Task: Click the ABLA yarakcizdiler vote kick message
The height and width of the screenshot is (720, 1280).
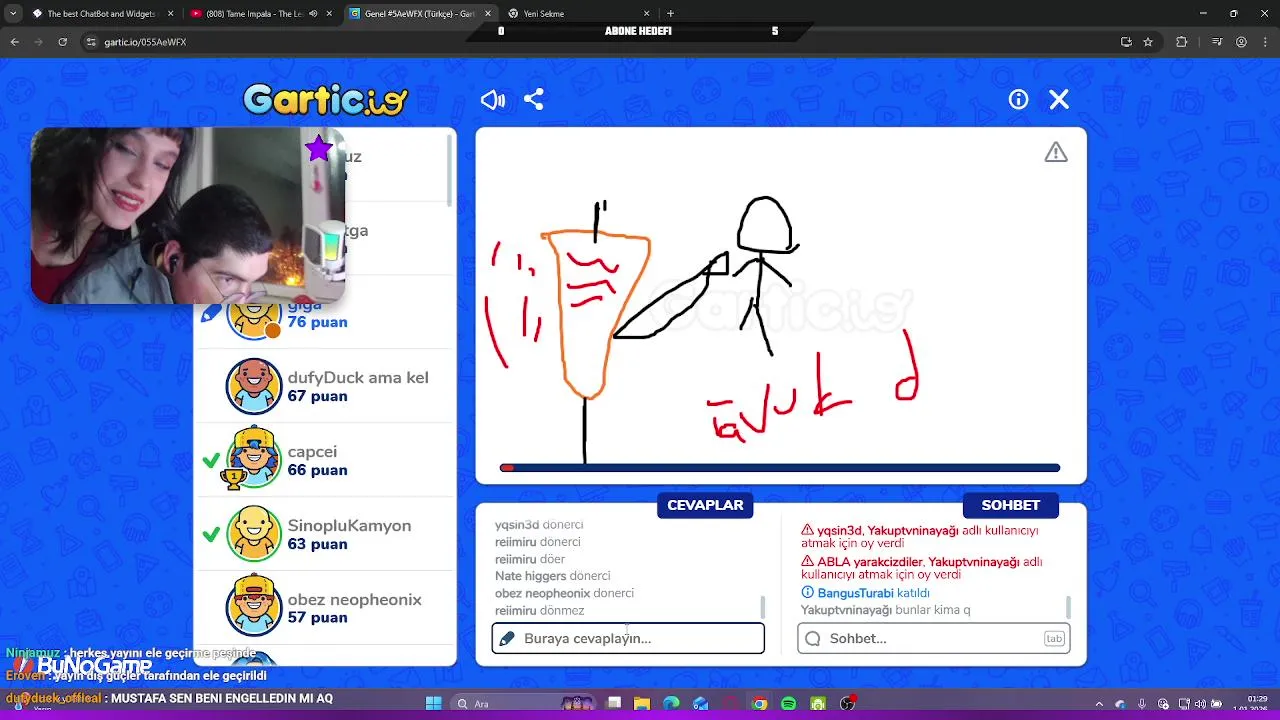Action: click(922, 568)
